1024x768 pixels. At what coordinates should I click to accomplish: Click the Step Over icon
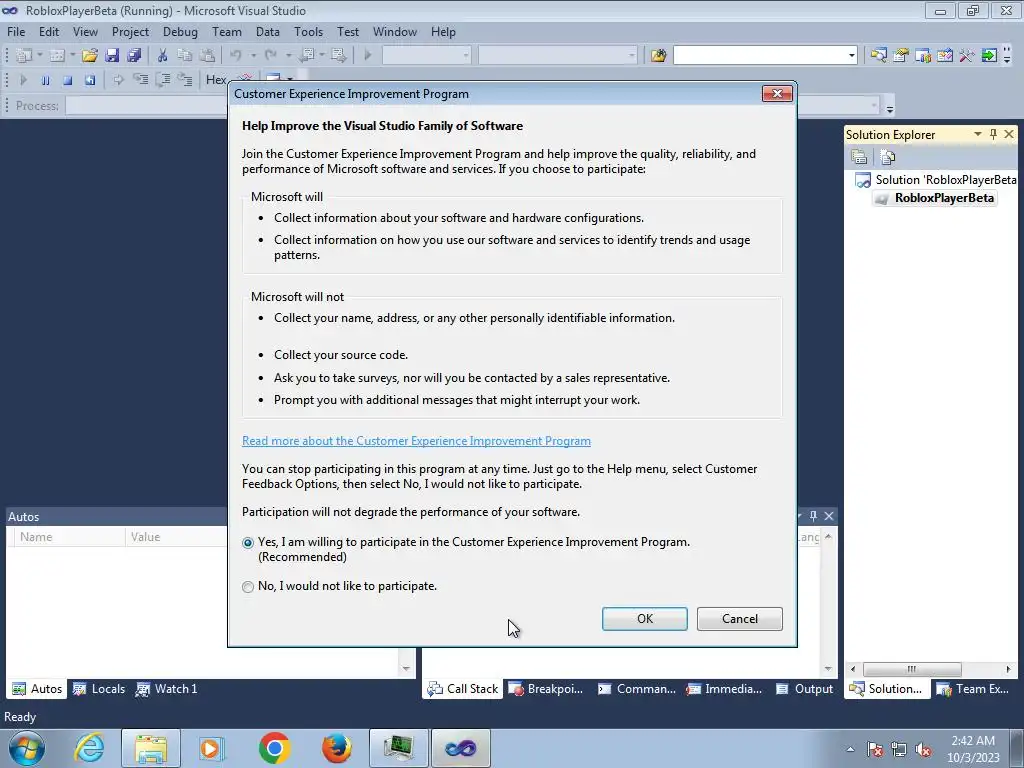pos(163,80)
